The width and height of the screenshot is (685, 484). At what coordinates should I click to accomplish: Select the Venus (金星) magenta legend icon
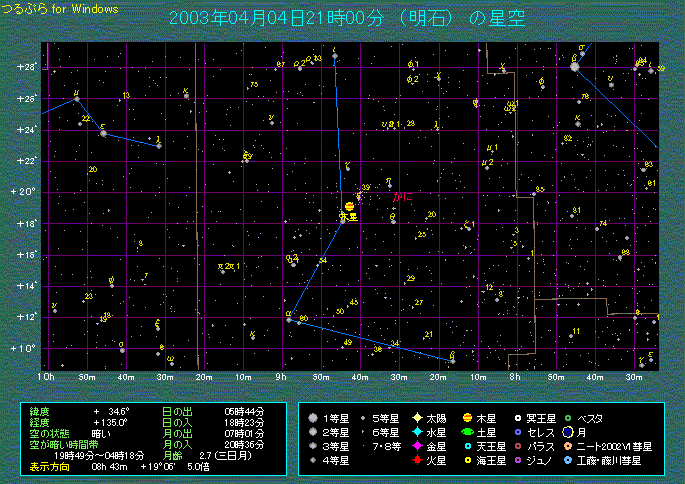pos(415,446)
